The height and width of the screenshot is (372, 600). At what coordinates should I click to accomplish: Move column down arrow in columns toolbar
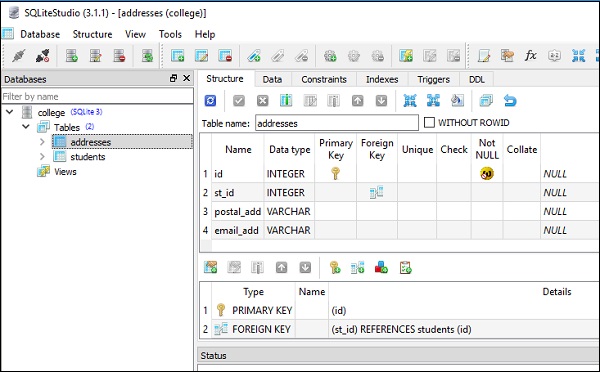coord(381,101)
